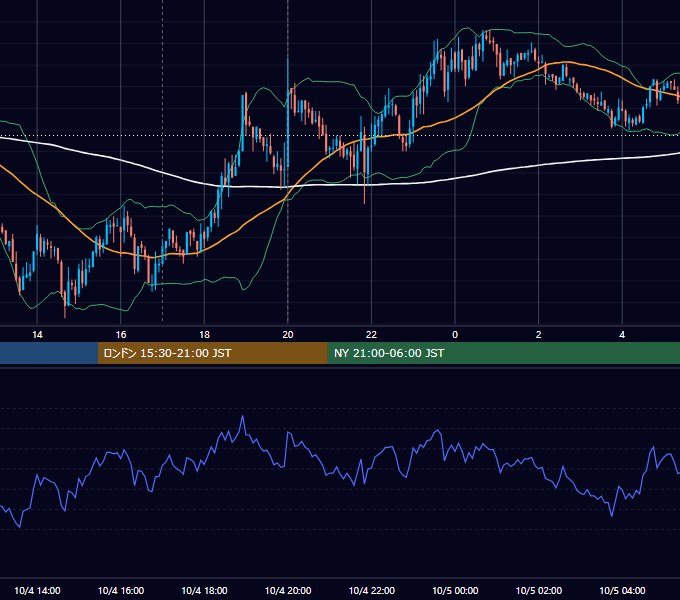Viewport: 680px width, 600px height.
Task: Click the 10/4 16:00 indicator axis label
Action: [121, 590]
